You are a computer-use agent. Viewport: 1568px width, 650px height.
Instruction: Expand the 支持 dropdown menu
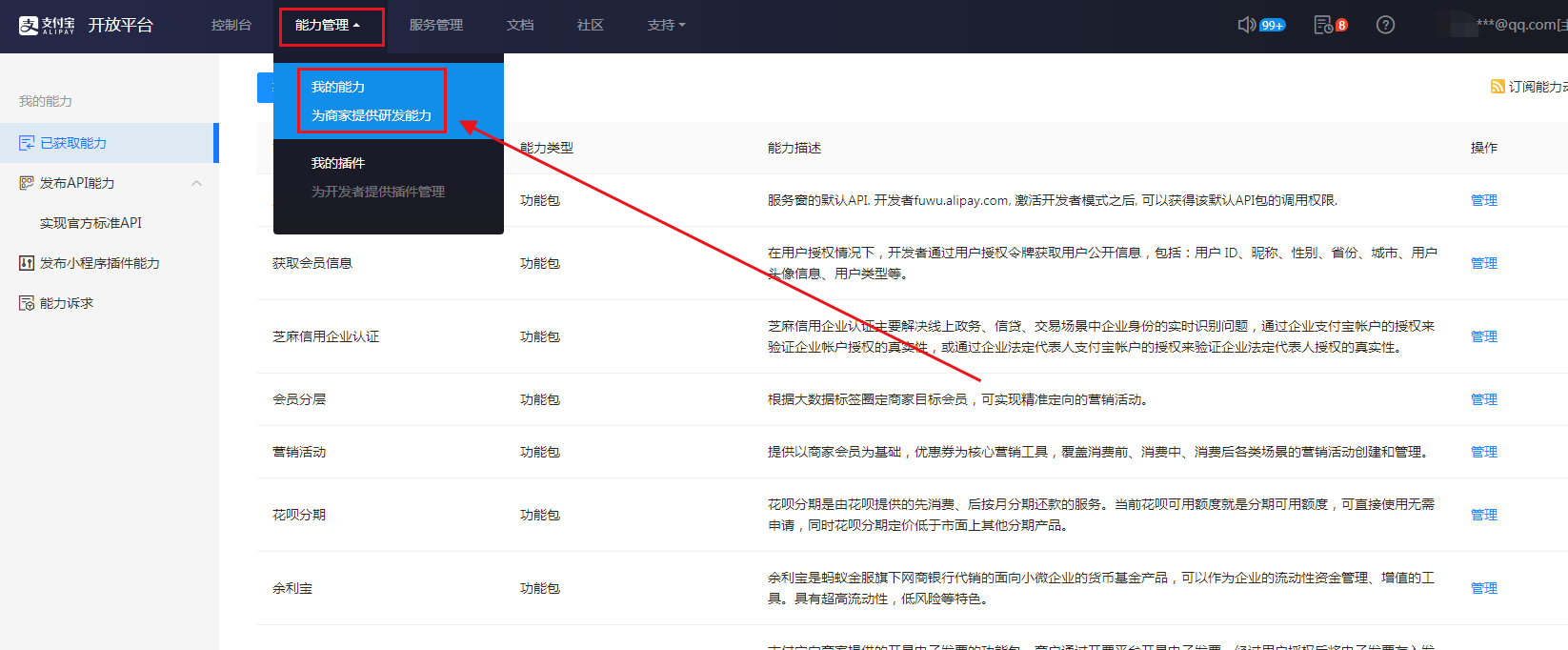666,26
